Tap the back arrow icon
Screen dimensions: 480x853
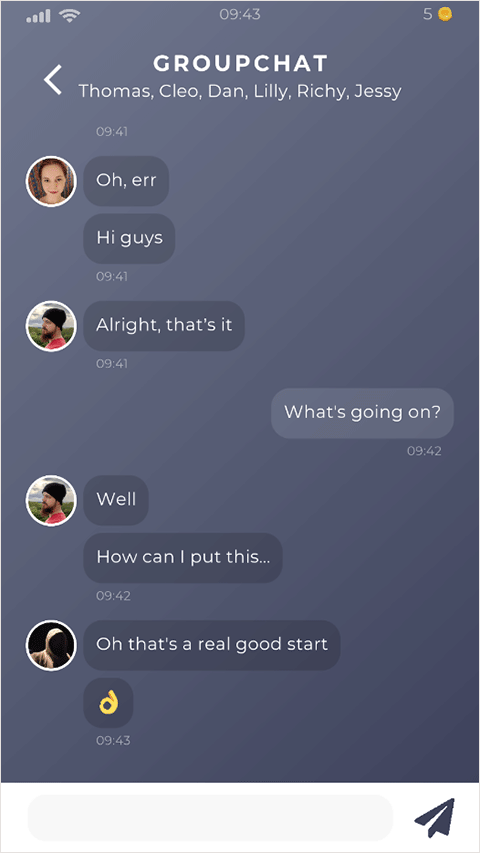click(53, 80)
